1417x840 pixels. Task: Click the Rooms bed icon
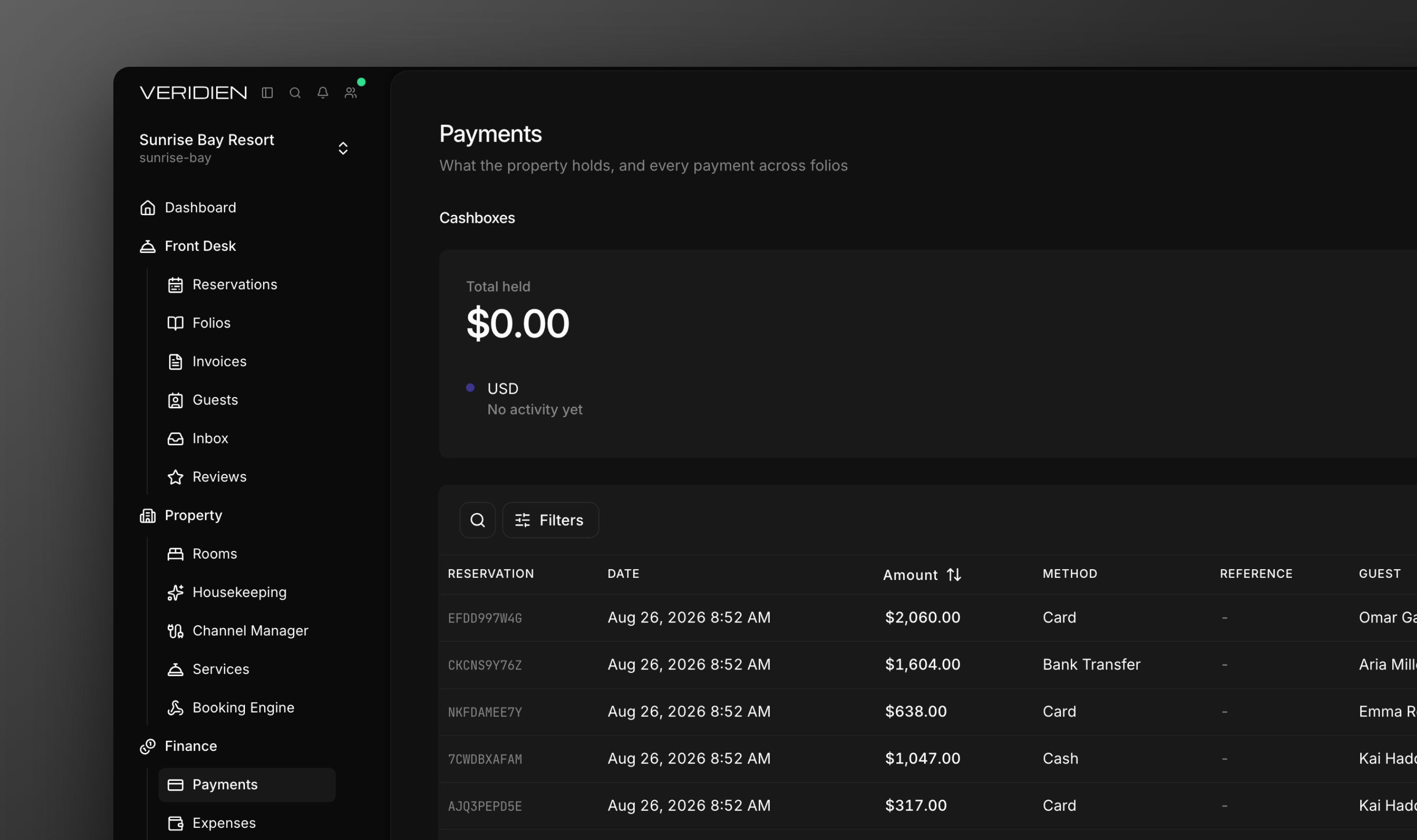point(176,554)
